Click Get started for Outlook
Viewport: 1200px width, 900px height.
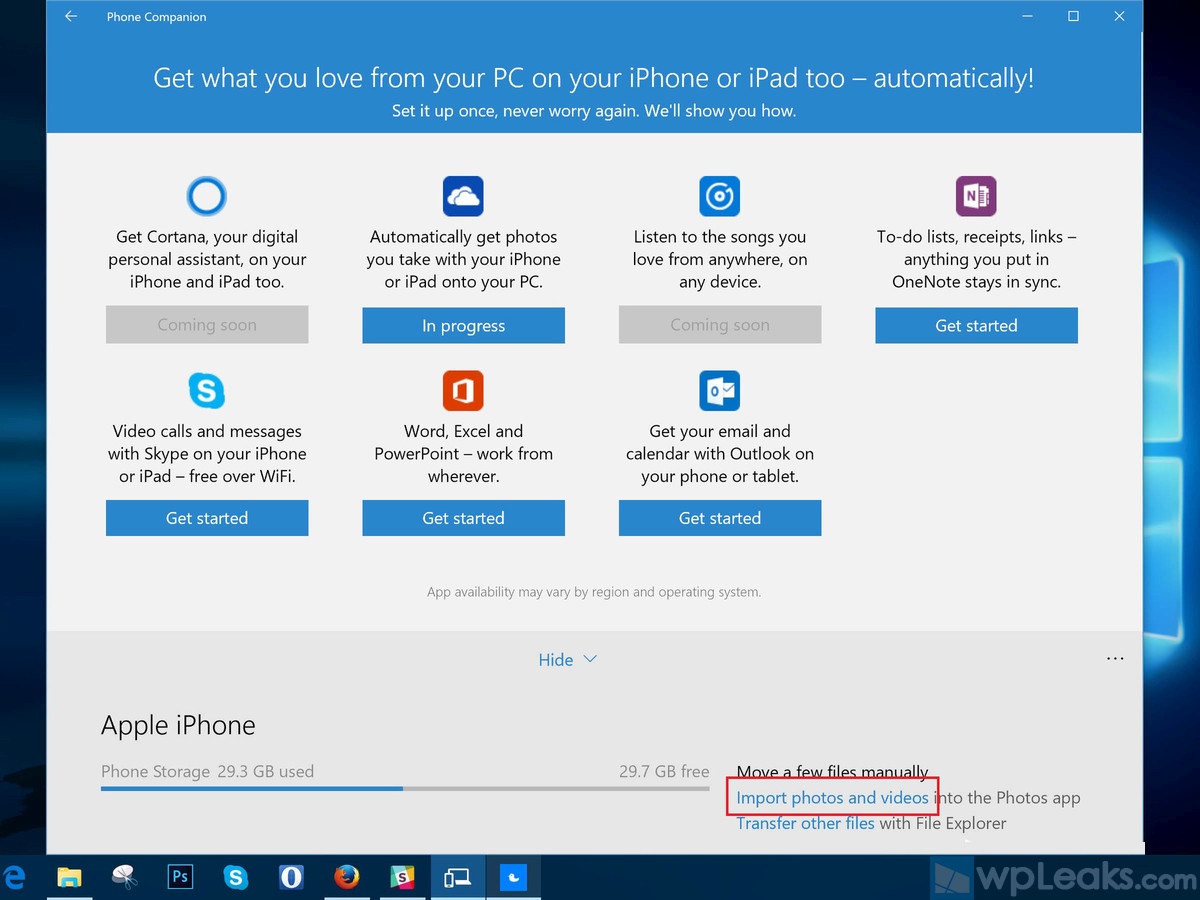(x=720, y=518)
